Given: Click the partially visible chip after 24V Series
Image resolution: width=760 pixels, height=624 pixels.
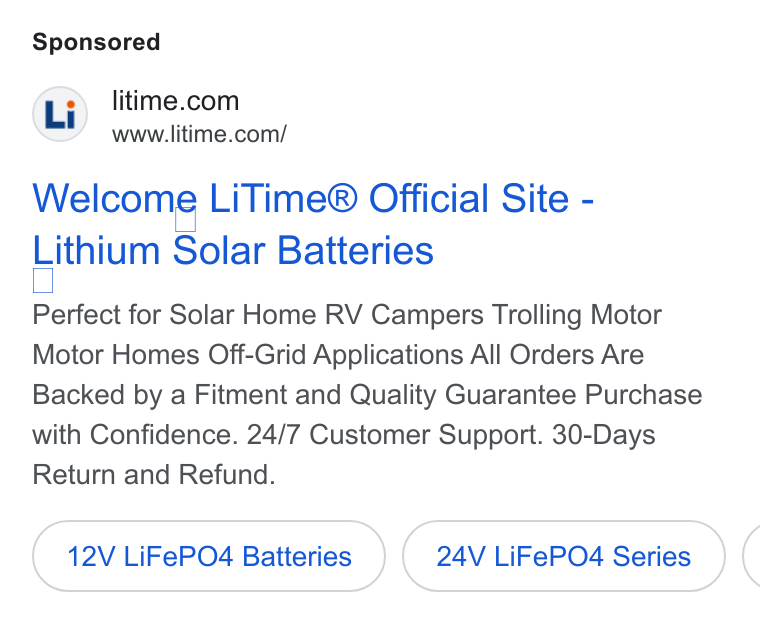Looking at the screenshot, I should tap(752, 556).
